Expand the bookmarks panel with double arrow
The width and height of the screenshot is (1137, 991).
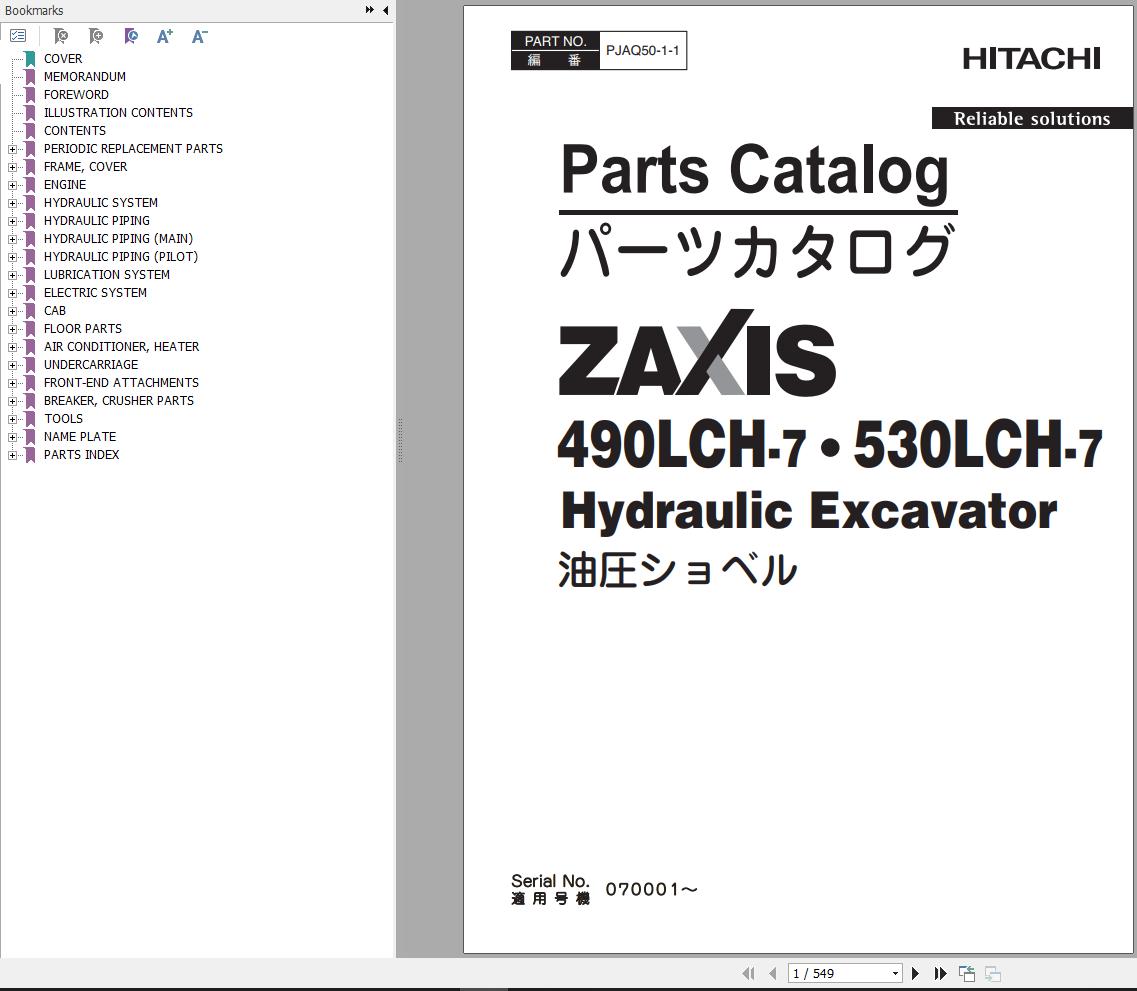370,10
